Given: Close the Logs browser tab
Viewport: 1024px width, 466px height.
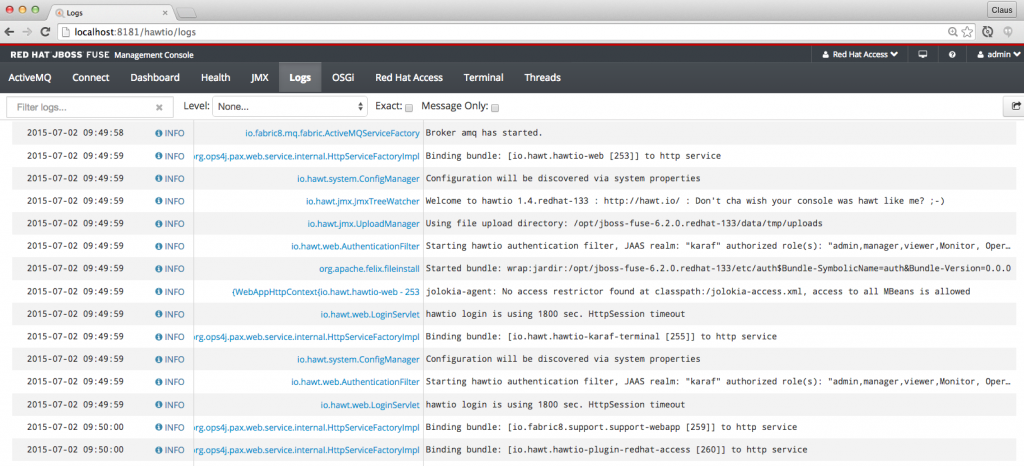Looking at the screenshot, I should pos(164,12).
